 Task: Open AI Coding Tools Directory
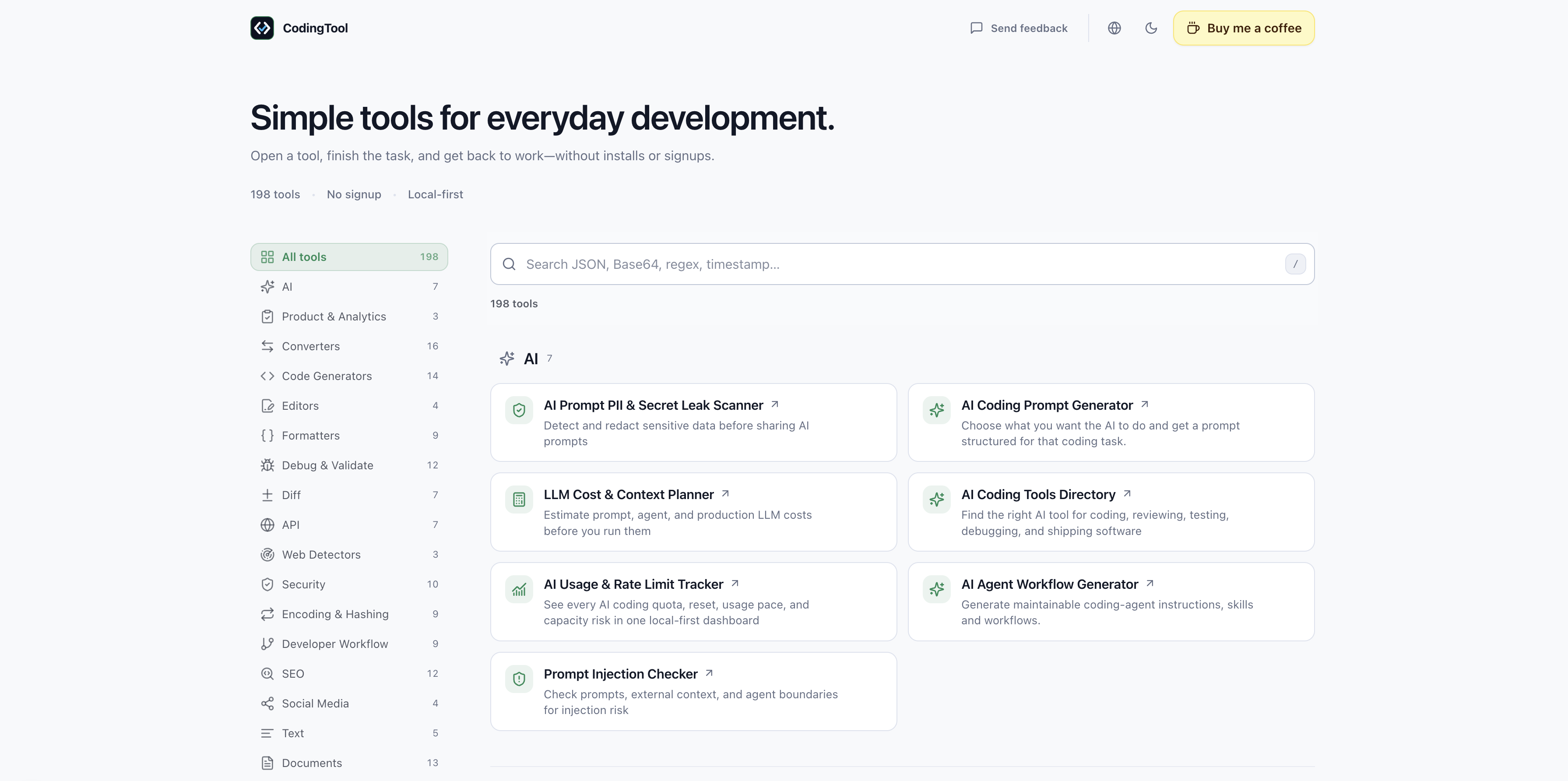[1111, 512]
